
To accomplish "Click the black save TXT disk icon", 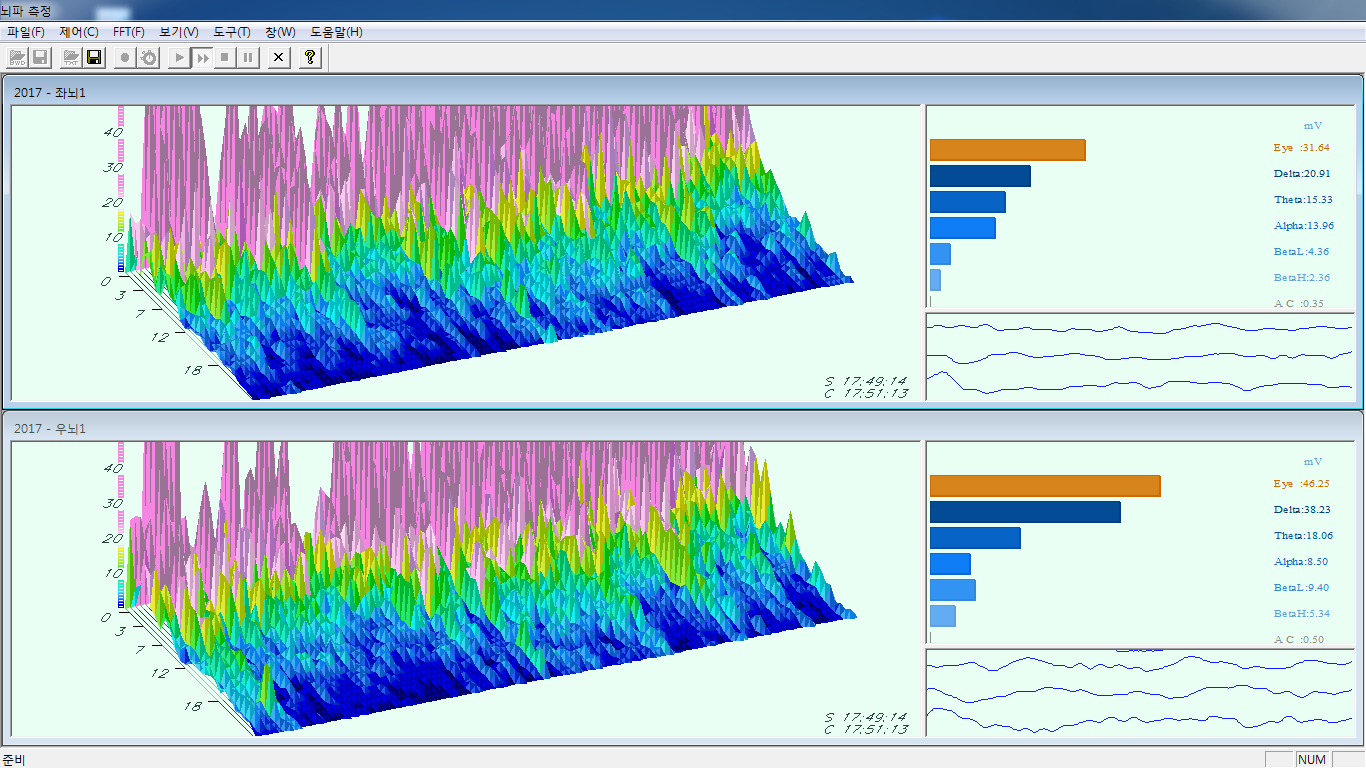I will pyautogui.click(x=94, y=58).
